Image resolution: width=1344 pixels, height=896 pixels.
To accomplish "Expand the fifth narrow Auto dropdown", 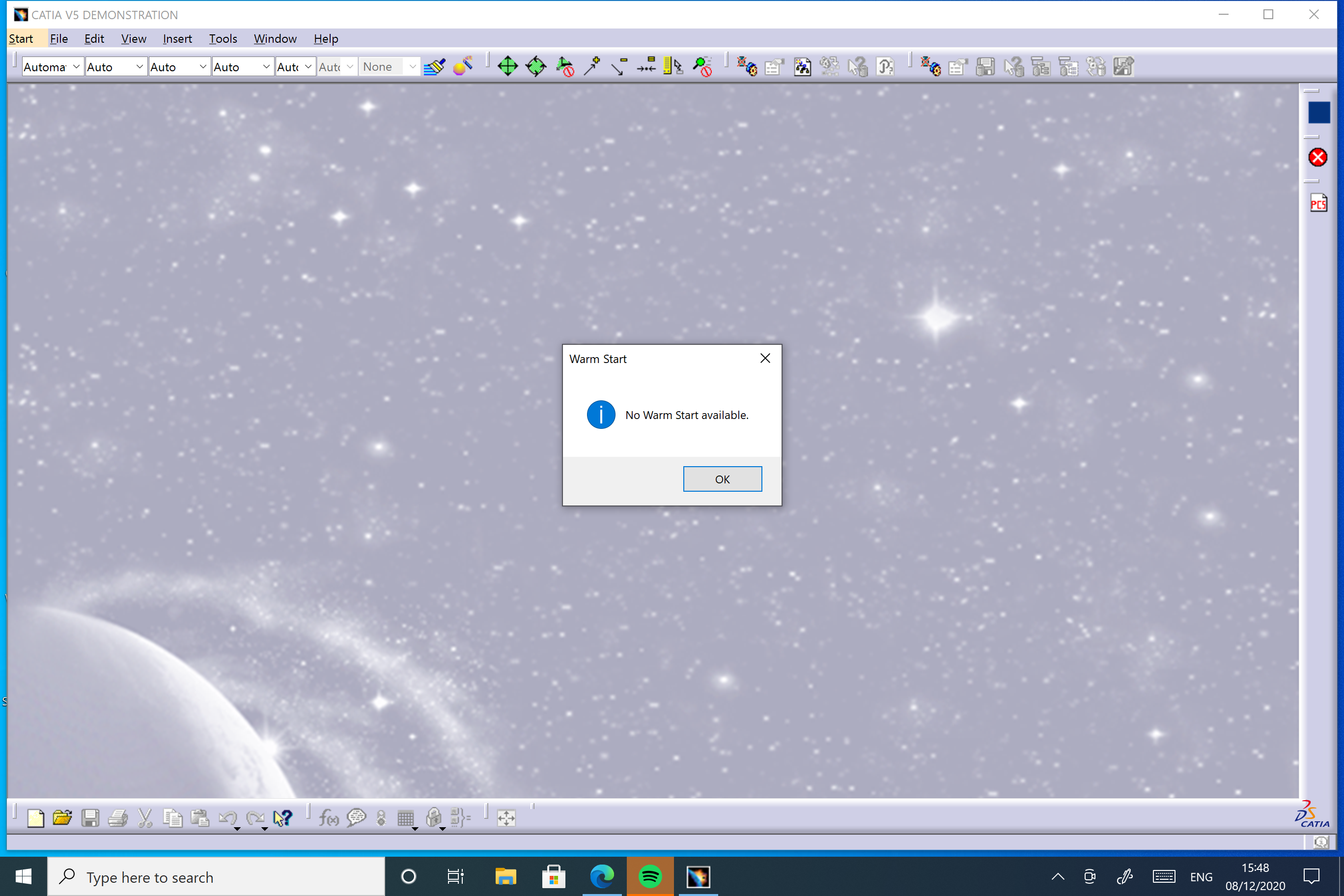I will coord(308,67).
